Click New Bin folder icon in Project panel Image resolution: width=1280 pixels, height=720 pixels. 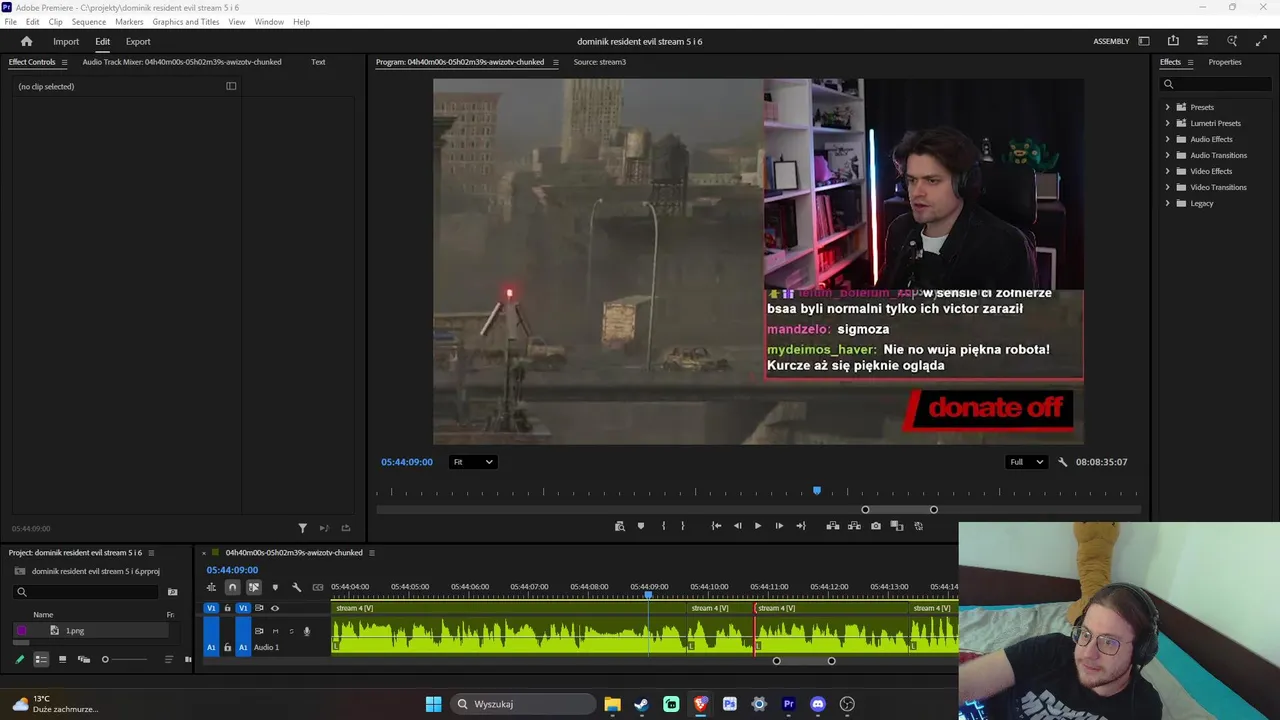[172, 592]
